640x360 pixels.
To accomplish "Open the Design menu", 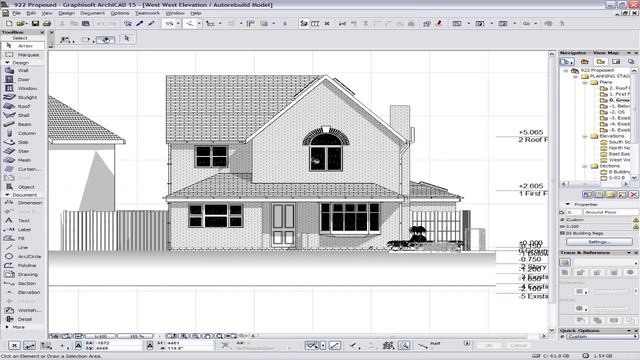I will click(67, 13).
